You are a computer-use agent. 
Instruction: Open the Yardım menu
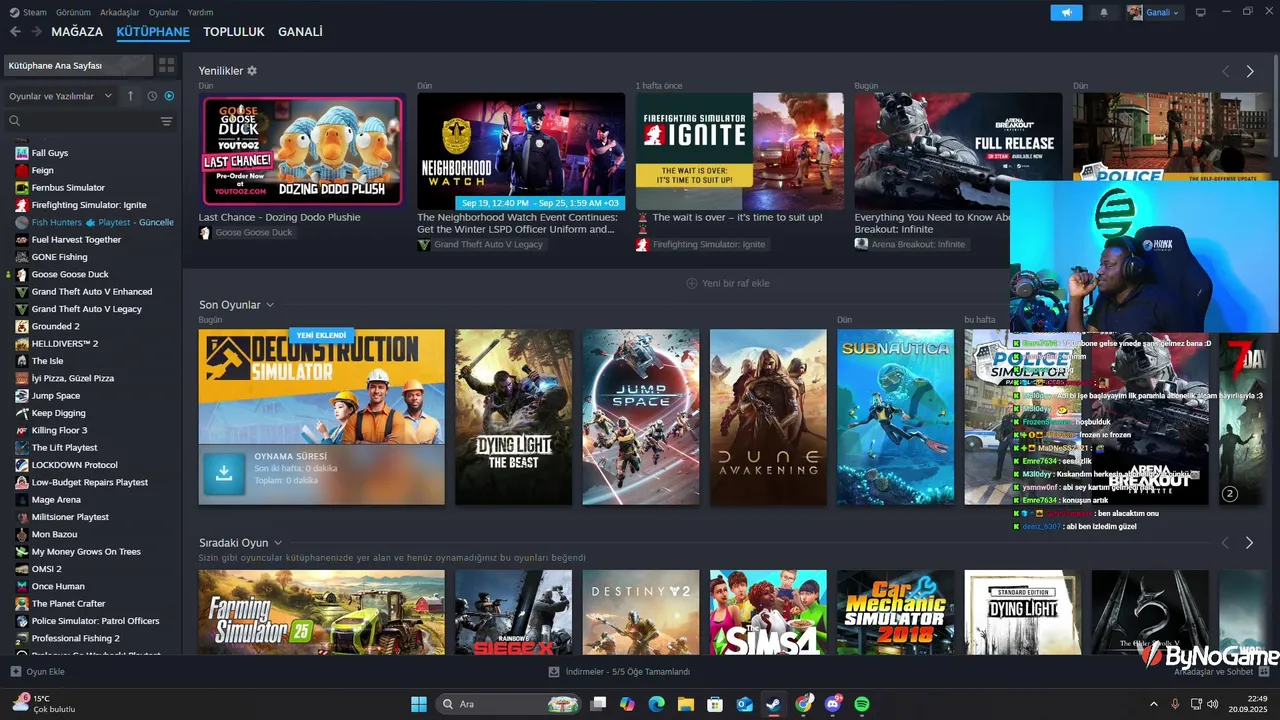(x=200, y=12)
